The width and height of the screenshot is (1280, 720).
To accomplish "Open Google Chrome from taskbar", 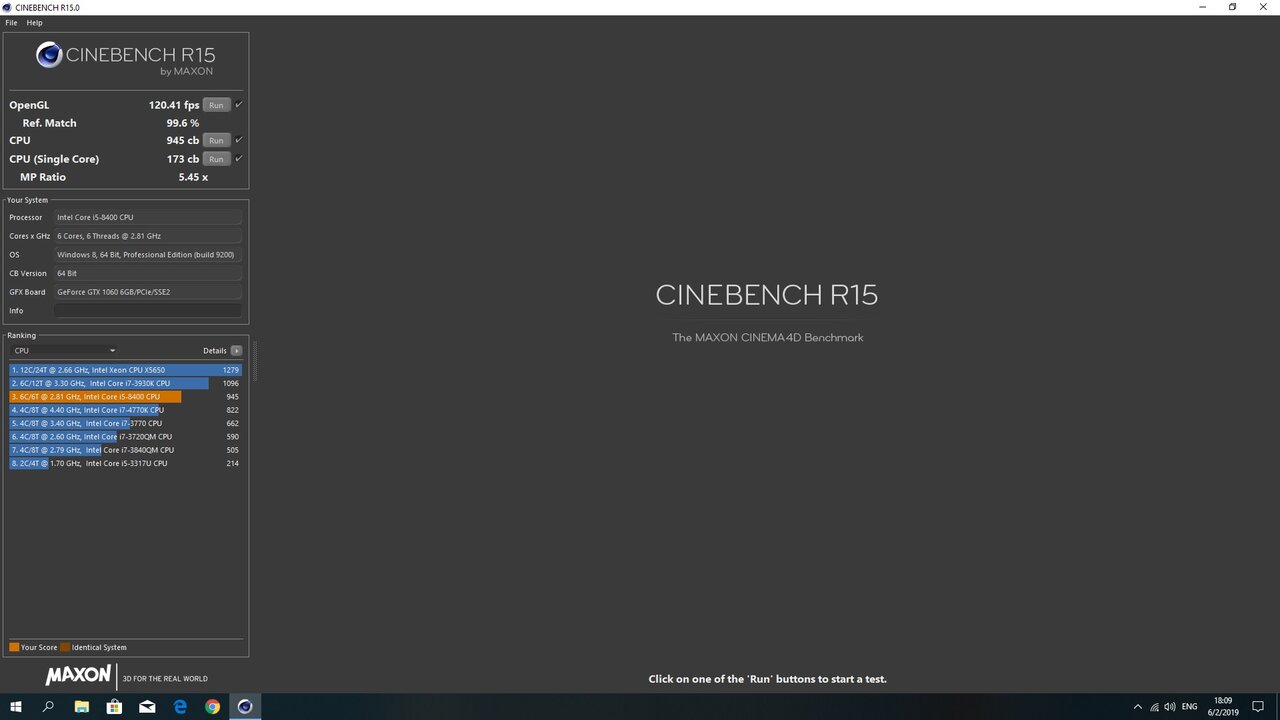I will 212,707.
